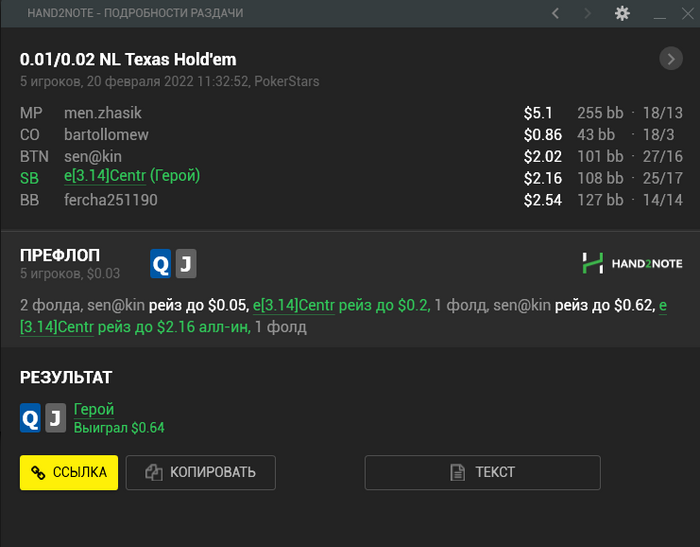700x547 pixels.
Task: Click the Герой link in results
Action: (x=94, y=409)
